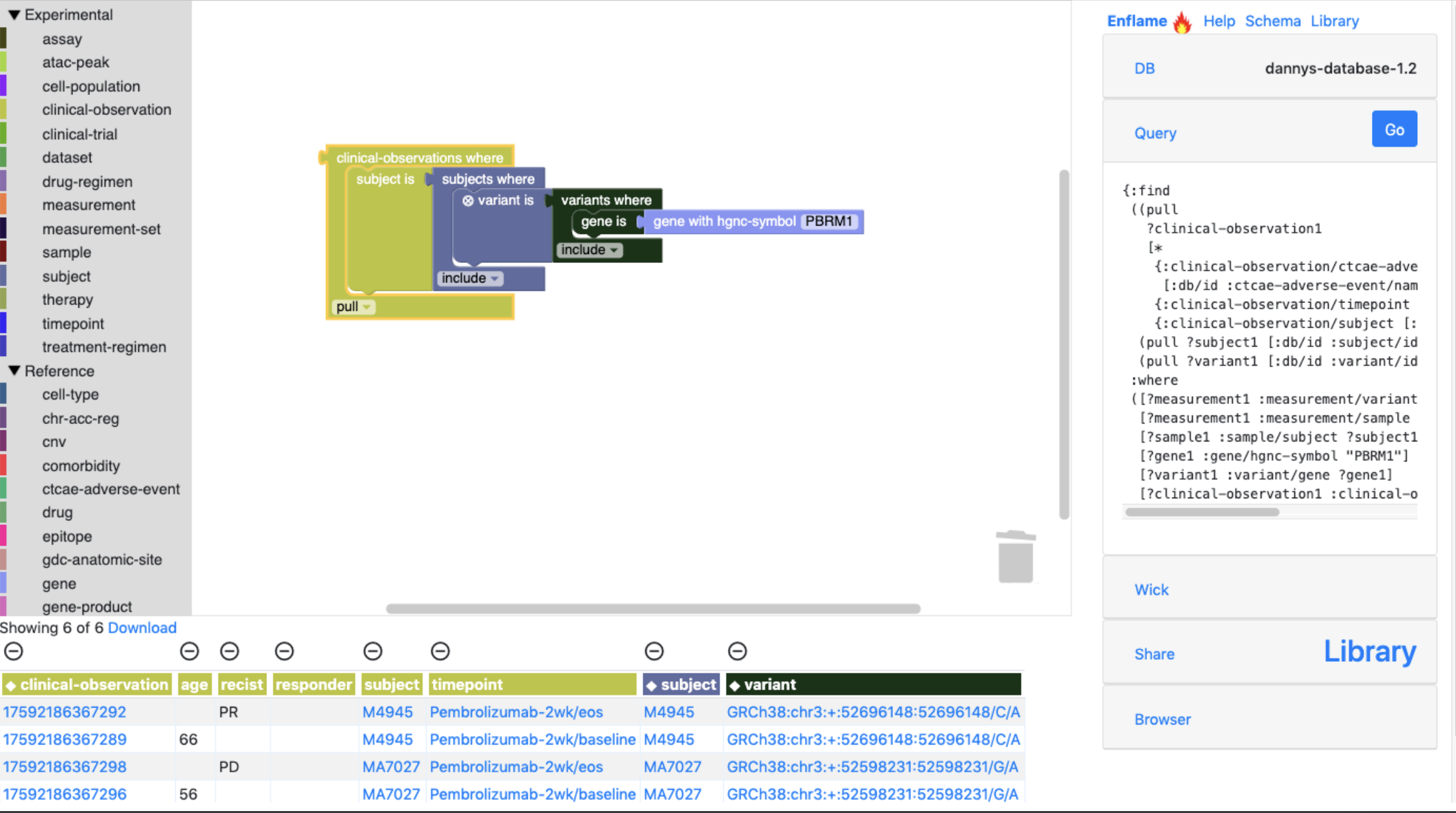Hide the responder column with minus icon
This screenshot has width=1456, height=813.
[x=284, y=651]
